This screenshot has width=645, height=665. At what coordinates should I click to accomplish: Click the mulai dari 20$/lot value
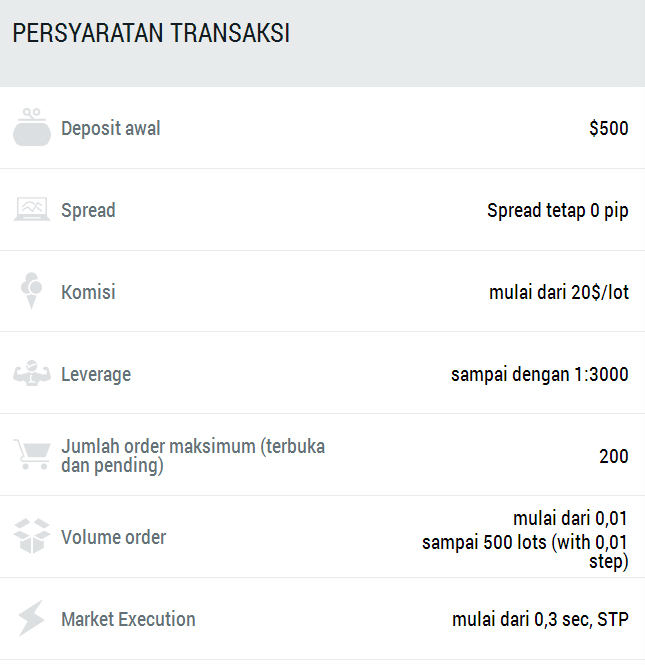(559, 292)
